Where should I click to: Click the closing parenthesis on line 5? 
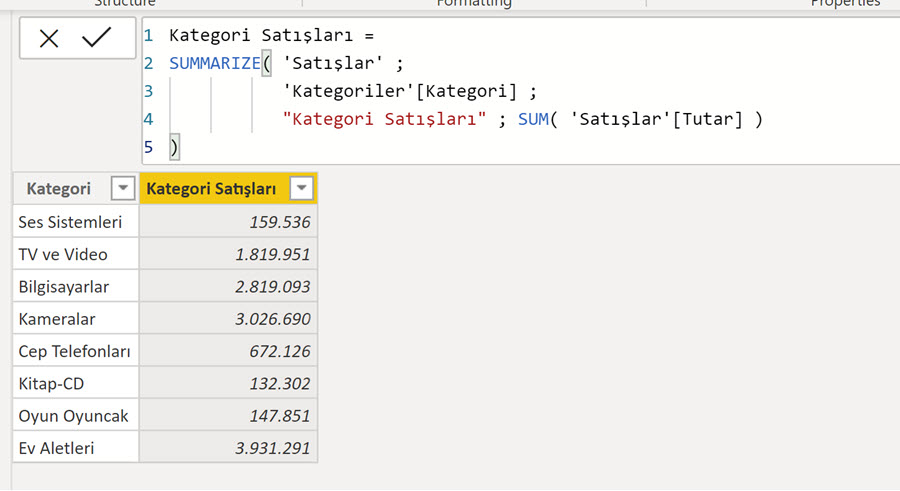tap(174, 148)
